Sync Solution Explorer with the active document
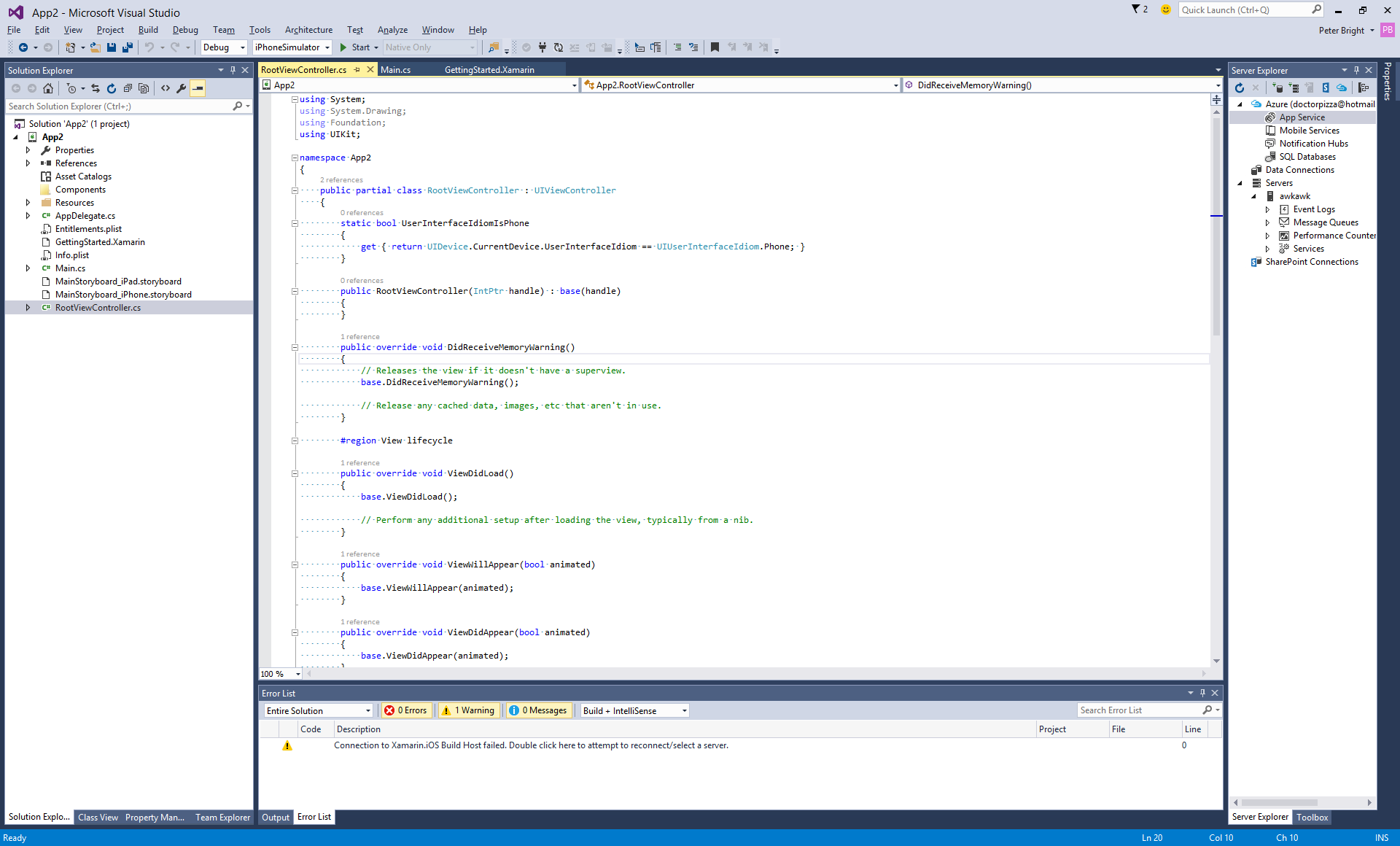Image resolution: width=1400 pixels, height=846 pixels. 96,88
